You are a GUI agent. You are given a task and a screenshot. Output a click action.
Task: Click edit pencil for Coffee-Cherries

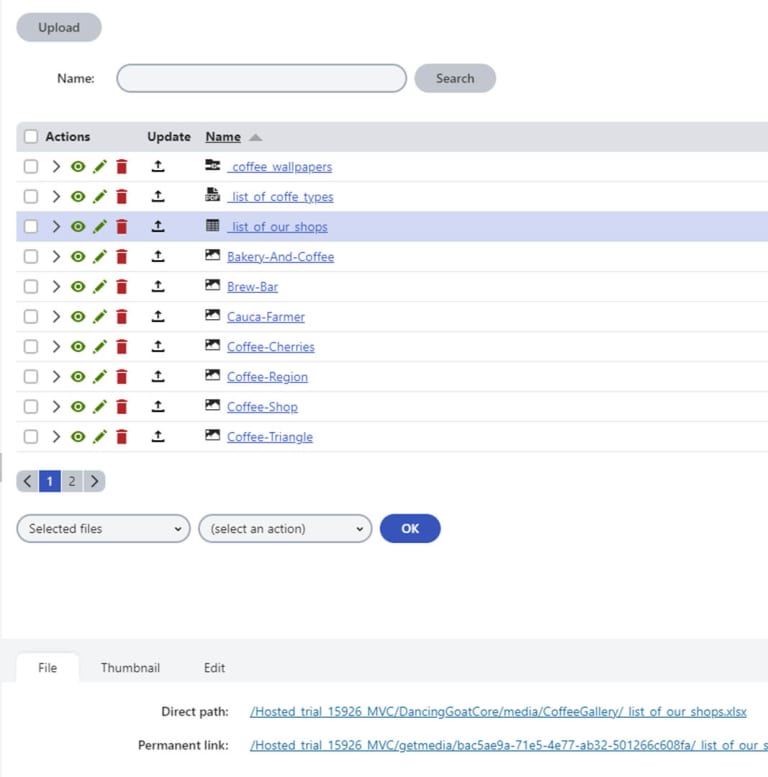point(100,346)
